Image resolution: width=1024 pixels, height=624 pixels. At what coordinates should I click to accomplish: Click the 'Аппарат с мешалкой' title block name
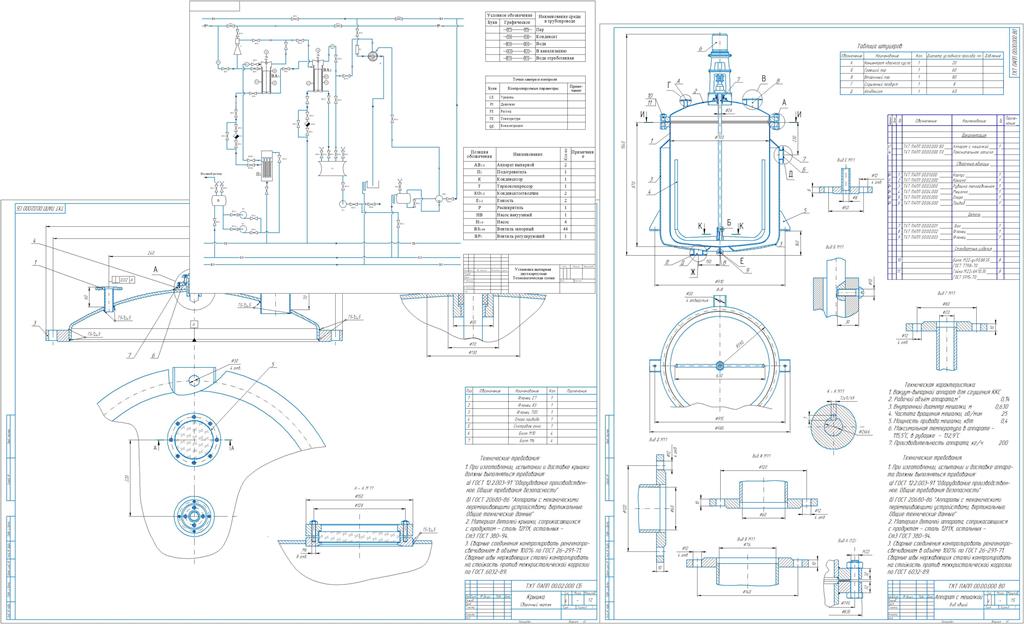pos(958,597)
